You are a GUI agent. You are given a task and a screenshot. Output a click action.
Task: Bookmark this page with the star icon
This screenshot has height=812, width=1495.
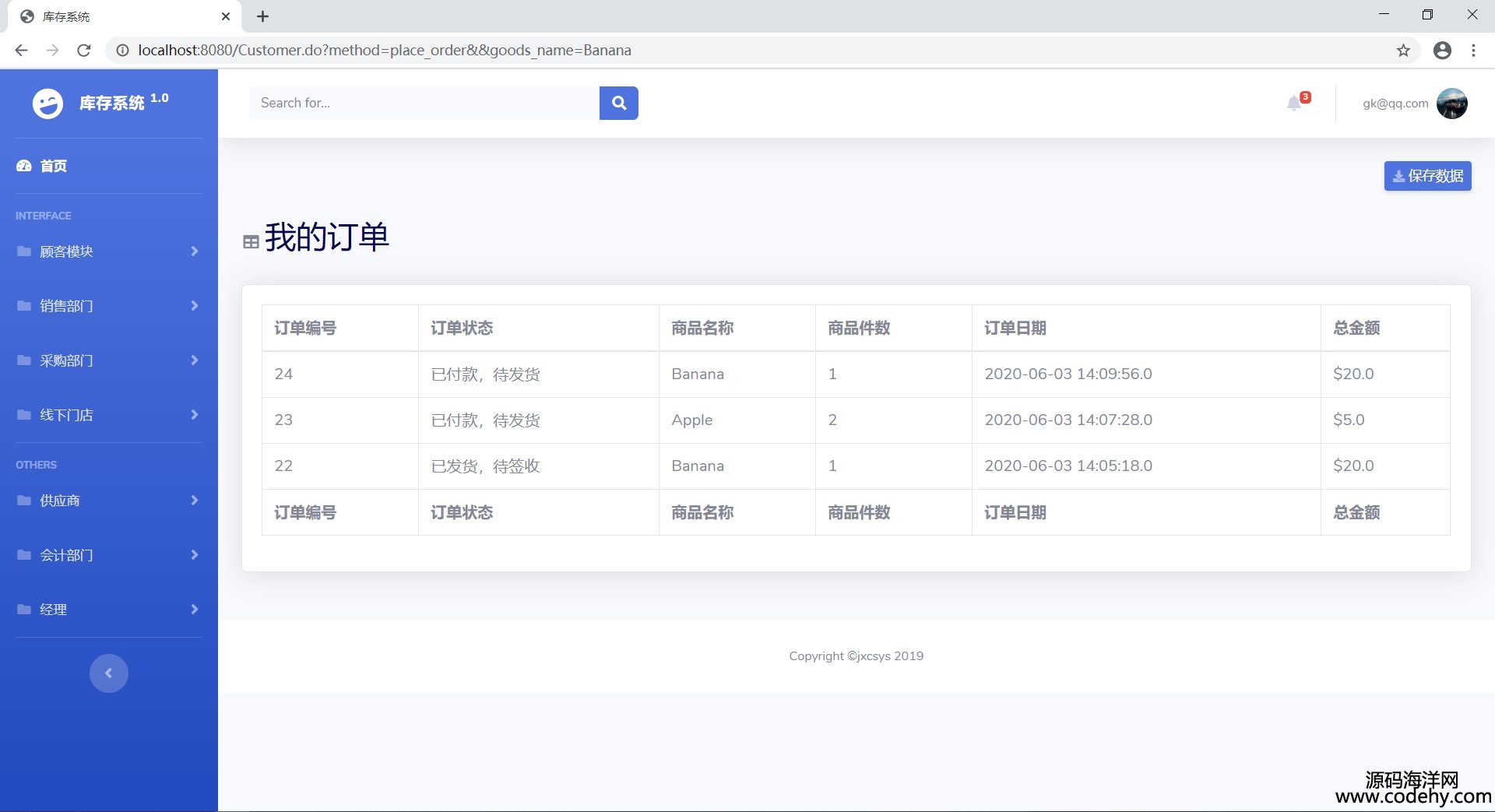[1403, 51]
